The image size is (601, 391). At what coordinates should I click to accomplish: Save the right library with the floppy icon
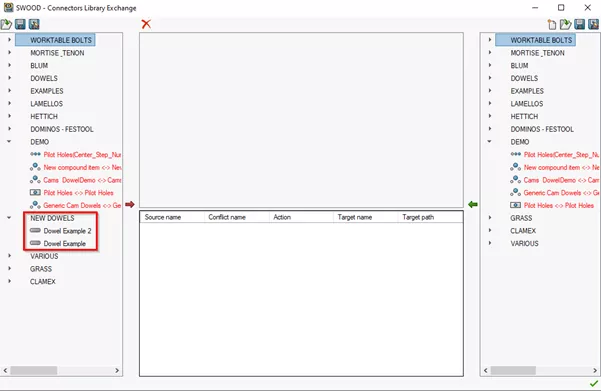[580, 25]
